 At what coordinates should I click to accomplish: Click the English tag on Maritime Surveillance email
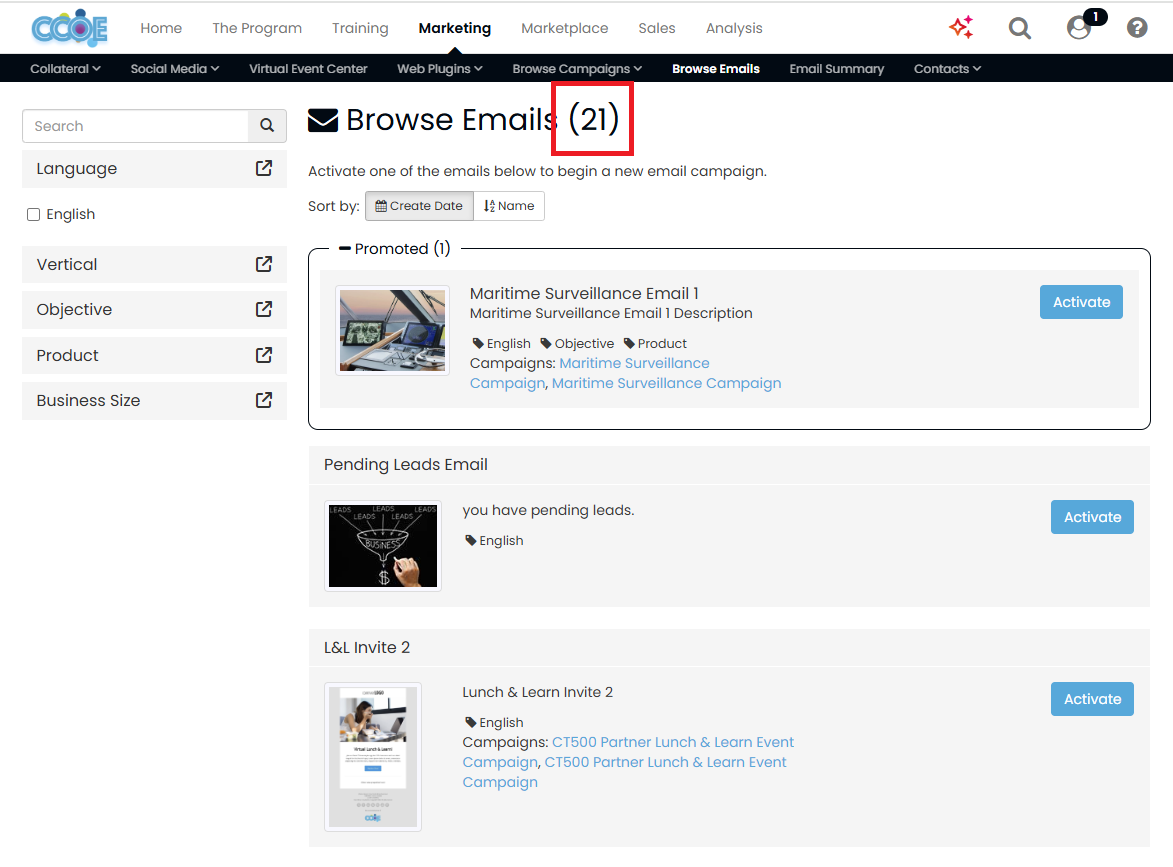click(x=502, y=343)
